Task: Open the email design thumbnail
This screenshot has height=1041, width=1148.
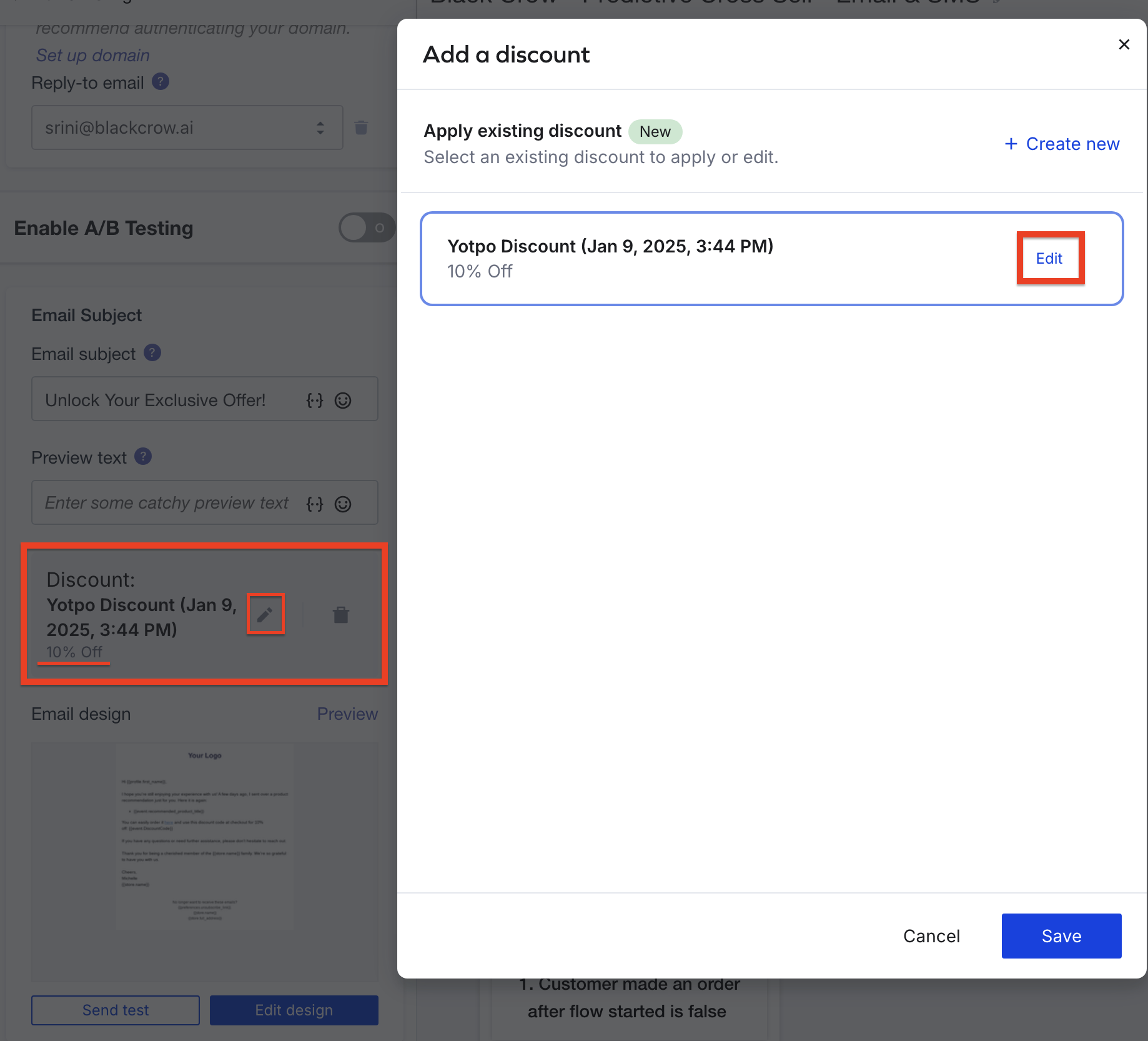Action: (x=205, y=861)
